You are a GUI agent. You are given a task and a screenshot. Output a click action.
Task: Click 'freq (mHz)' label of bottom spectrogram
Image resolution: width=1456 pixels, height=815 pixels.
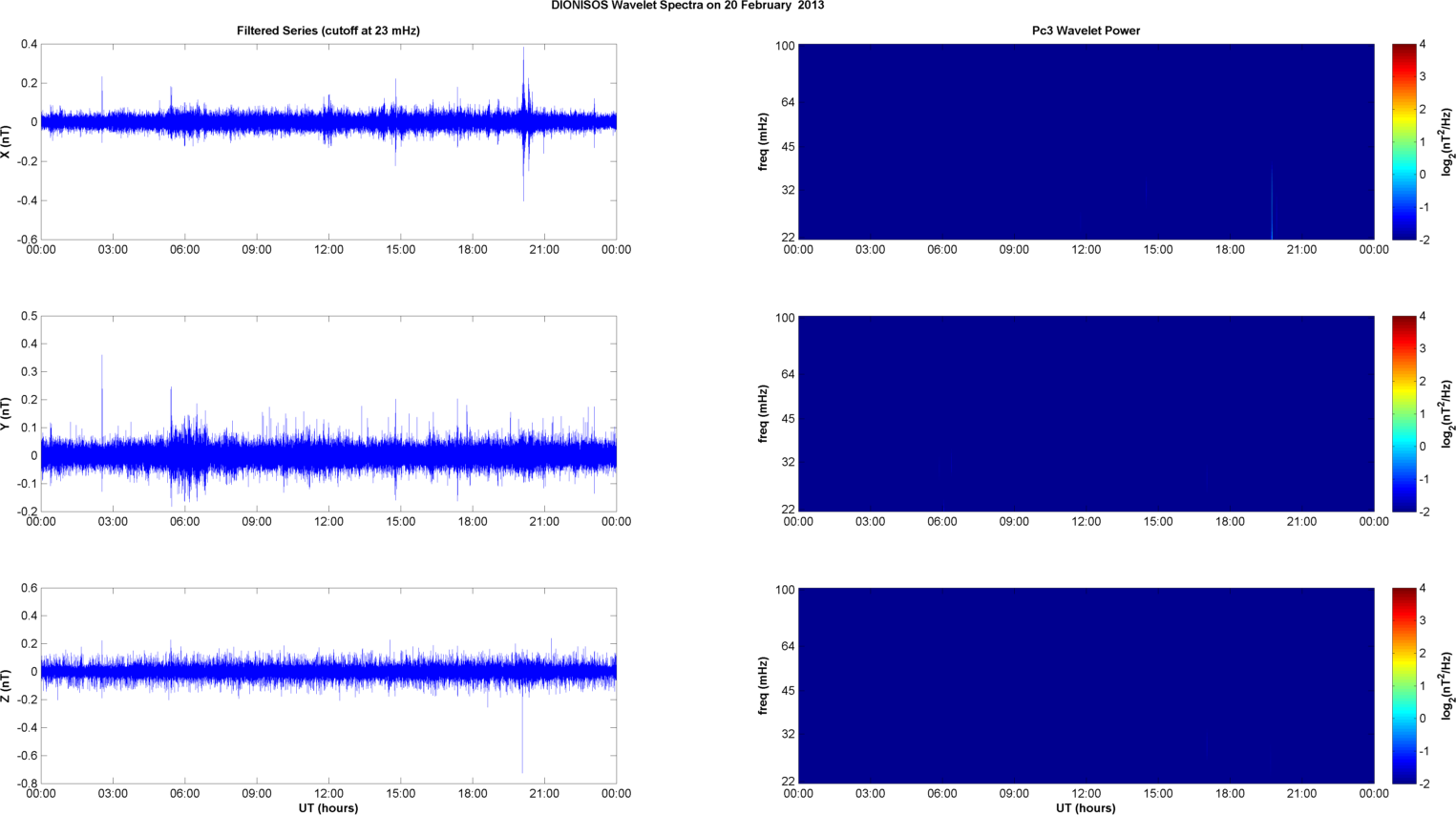pyautogui.click(x=764, y=685)
